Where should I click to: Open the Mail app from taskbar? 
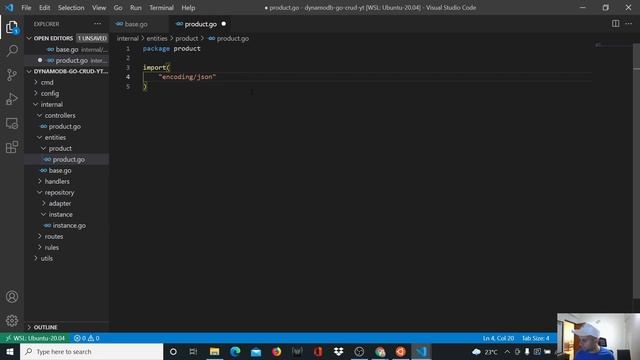pyautogui.click(x=256, y=351)
